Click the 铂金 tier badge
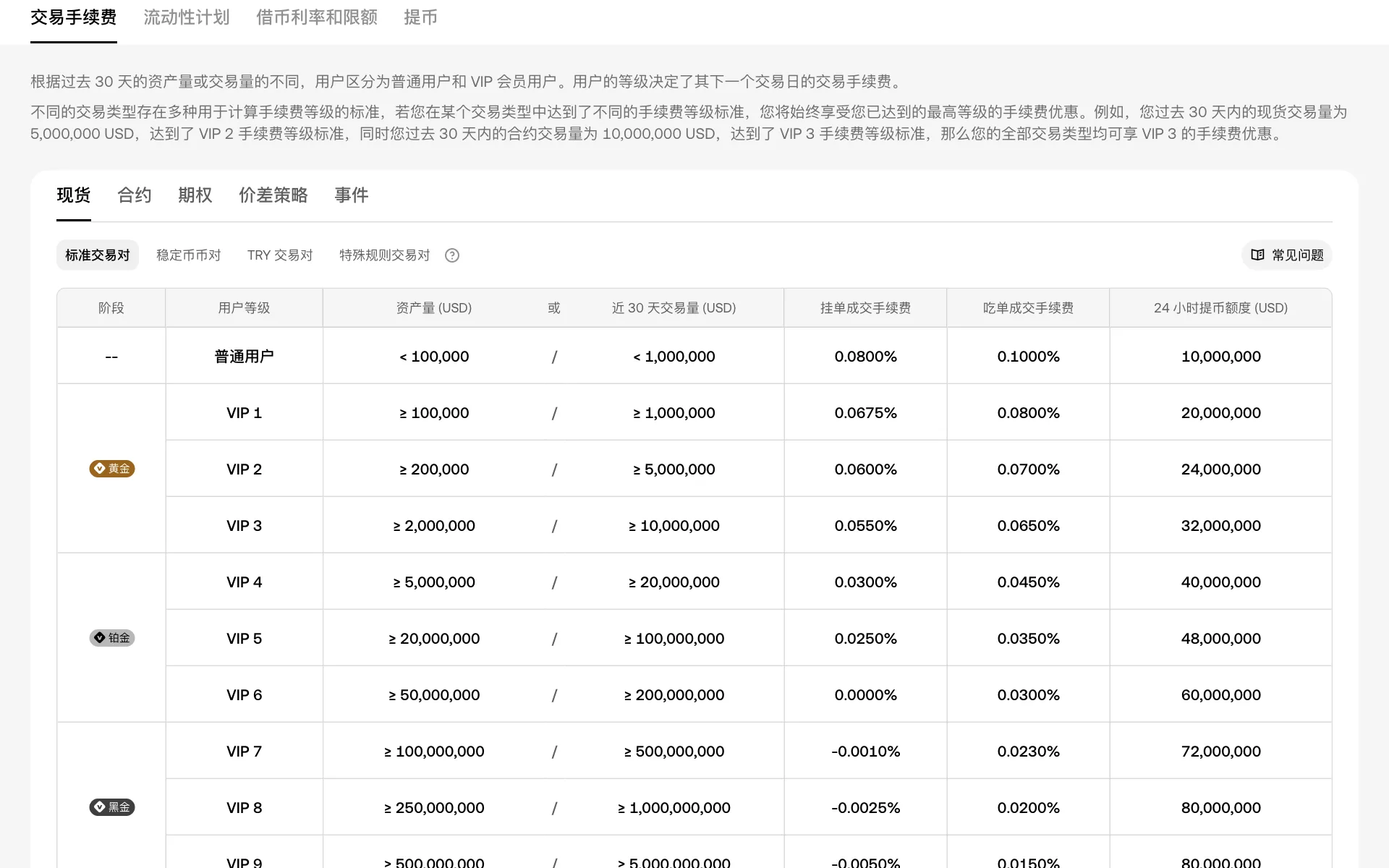The height and width of the screenshot is (868, 1389). [112, 638]
